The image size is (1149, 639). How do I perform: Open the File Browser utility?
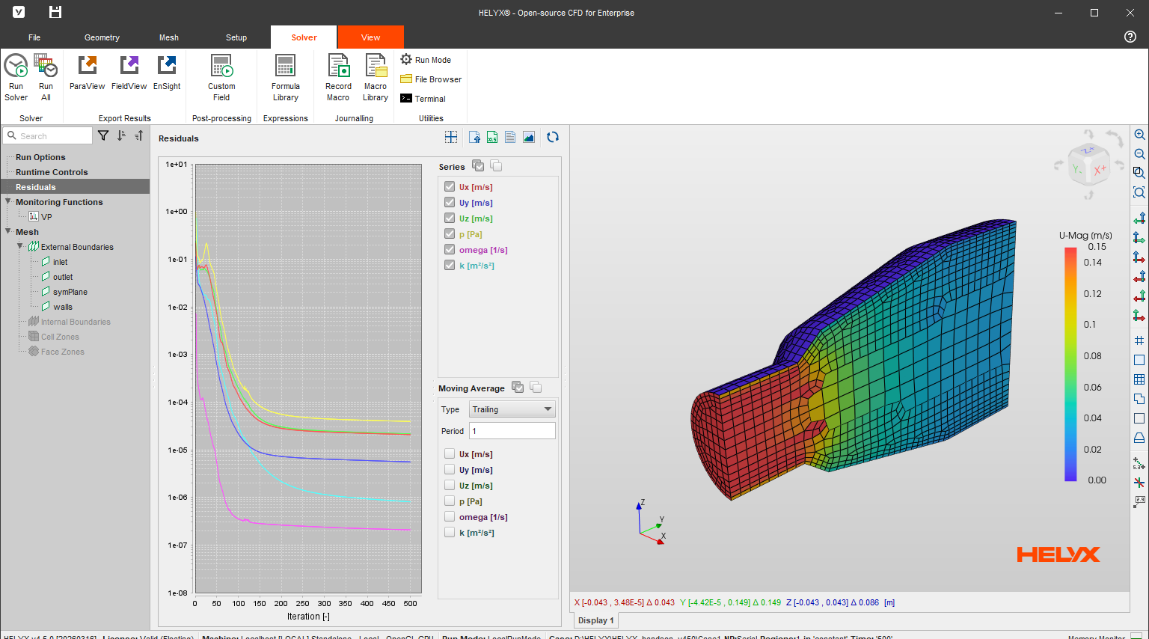click(x=431, y=79)
